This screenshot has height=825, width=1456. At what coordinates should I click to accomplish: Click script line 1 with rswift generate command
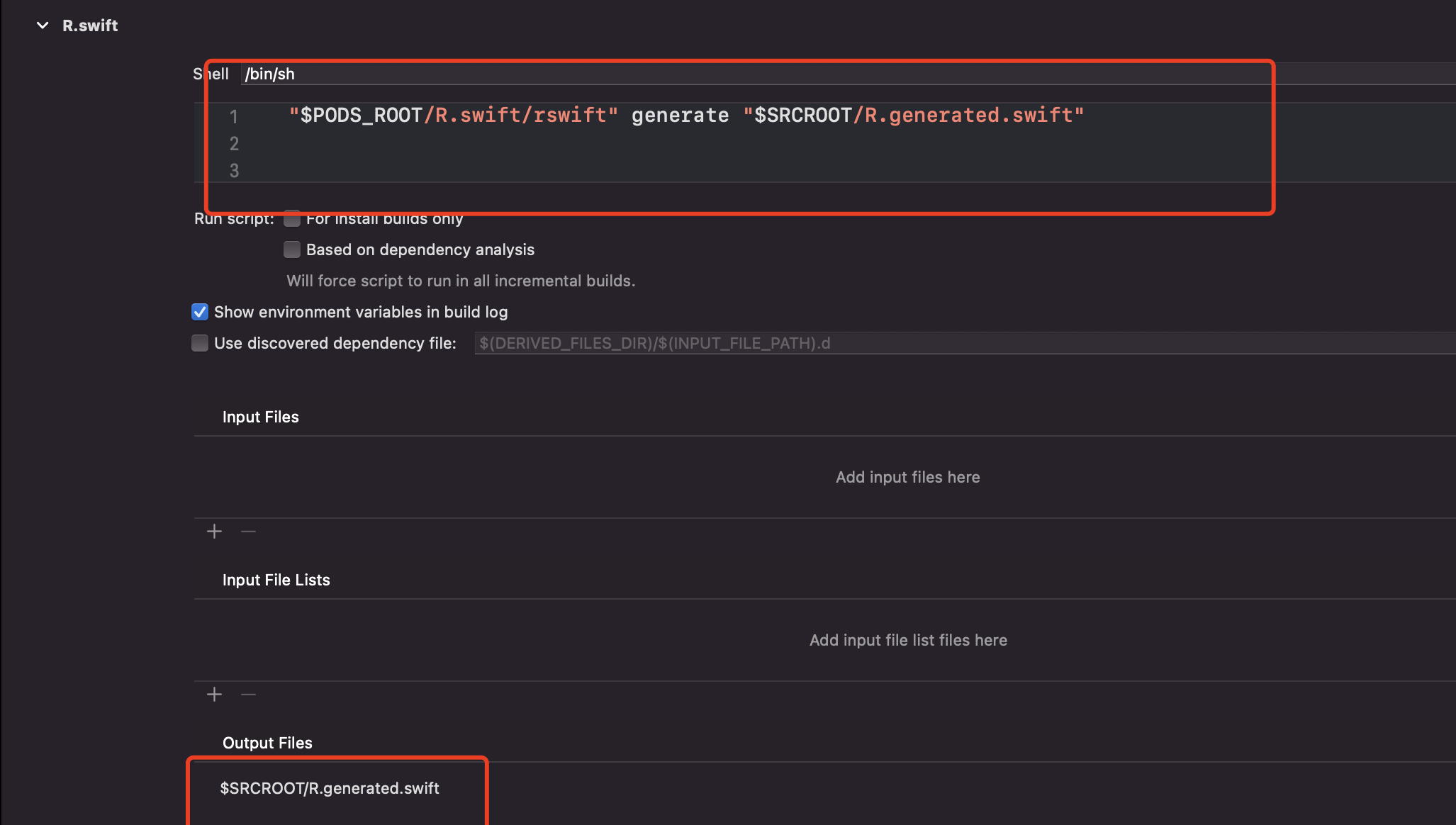[x=686, y=116]
